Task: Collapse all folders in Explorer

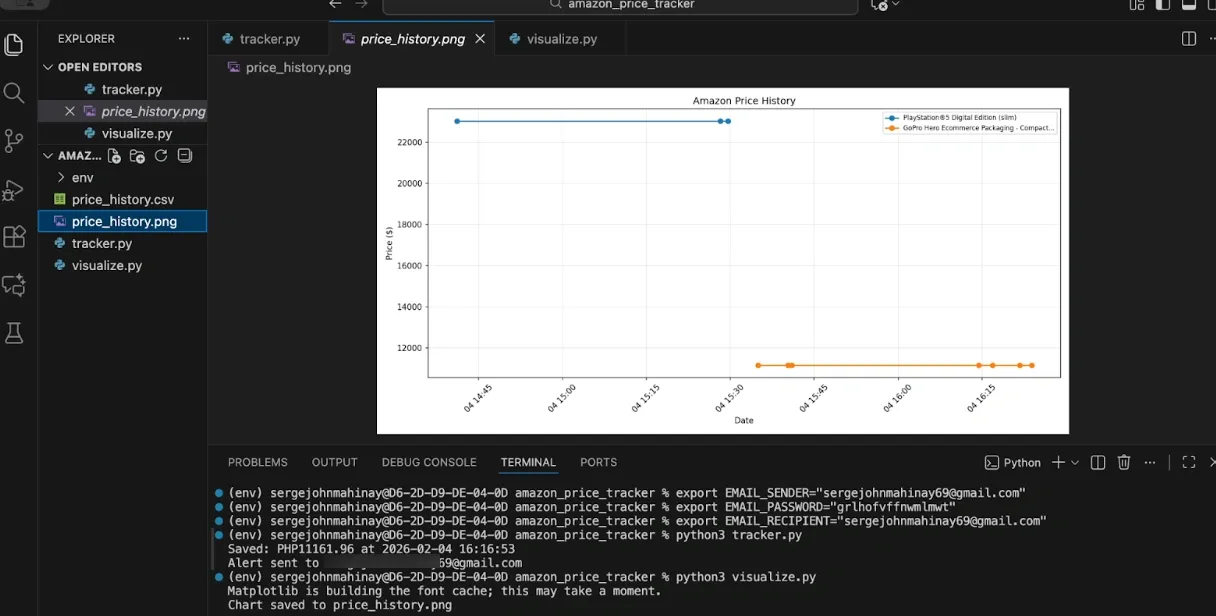Action: (184, 156)
